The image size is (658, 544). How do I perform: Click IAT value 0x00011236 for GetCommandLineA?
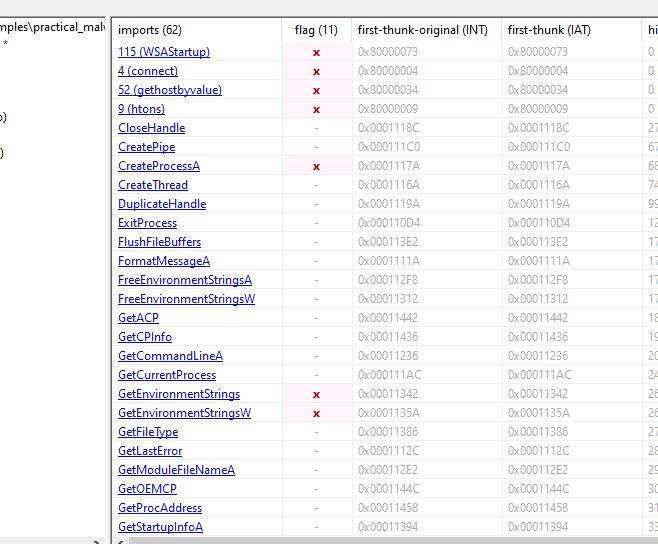pyautogui.click(x=538, y=356)
